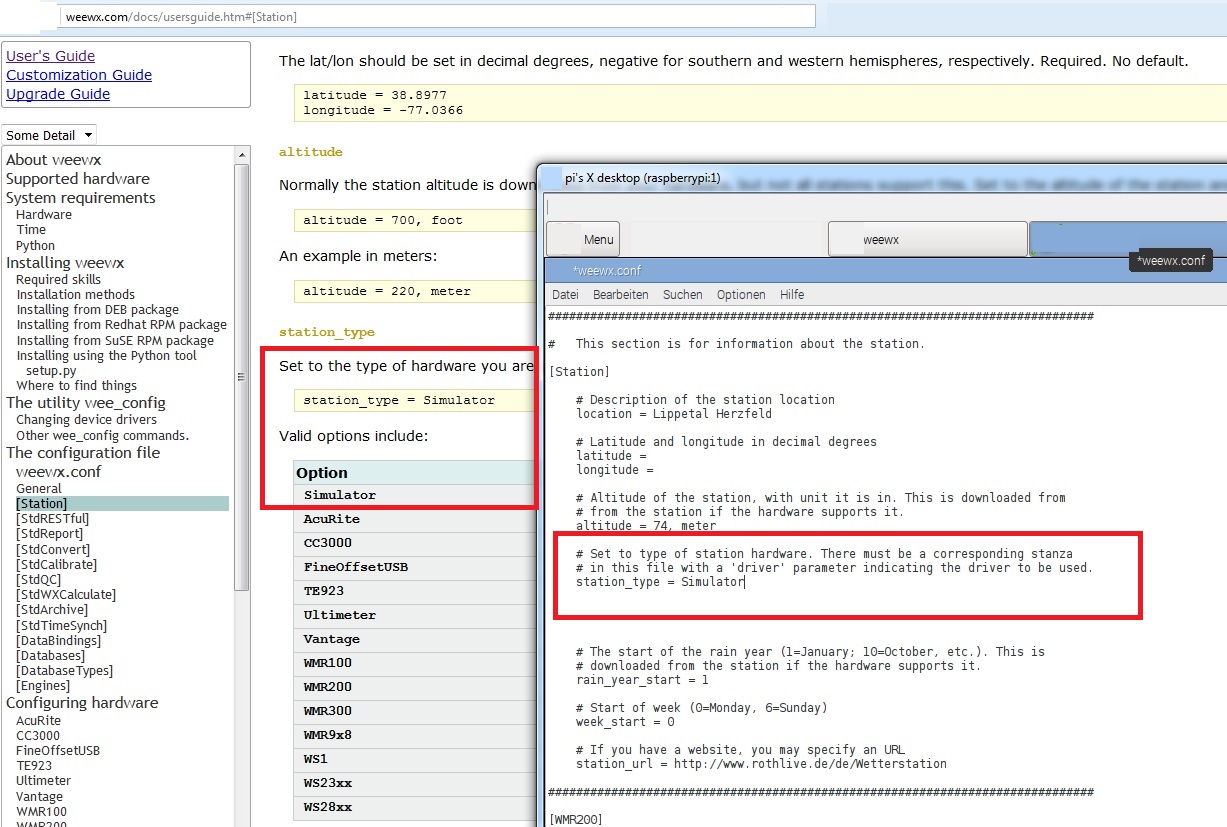Click the Menu button on the pi desktop
This screenshot has height=827, width=1227.
(583, 239)
